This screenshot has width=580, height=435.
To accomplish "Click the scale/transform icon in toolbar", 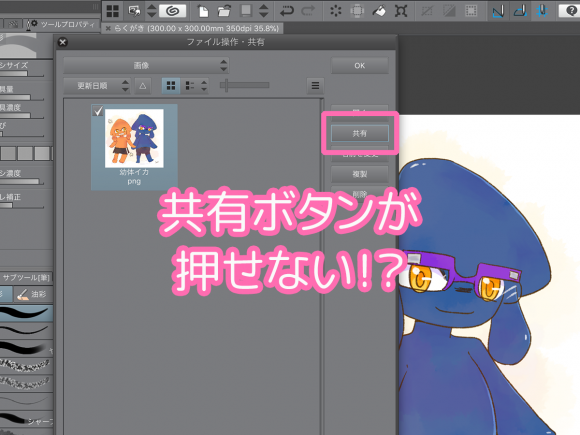I will 401,11.
